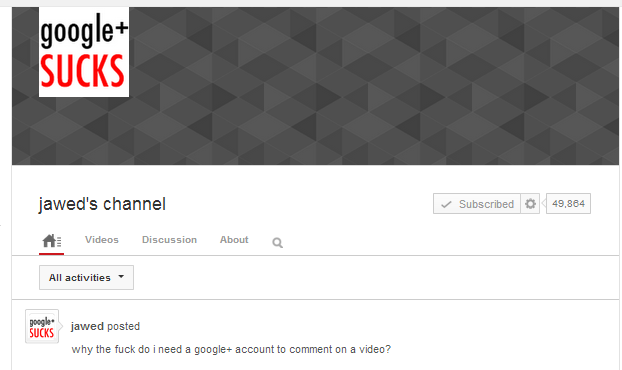
Task: Click the jawed's channel title
Action: [x=102, y=204]
